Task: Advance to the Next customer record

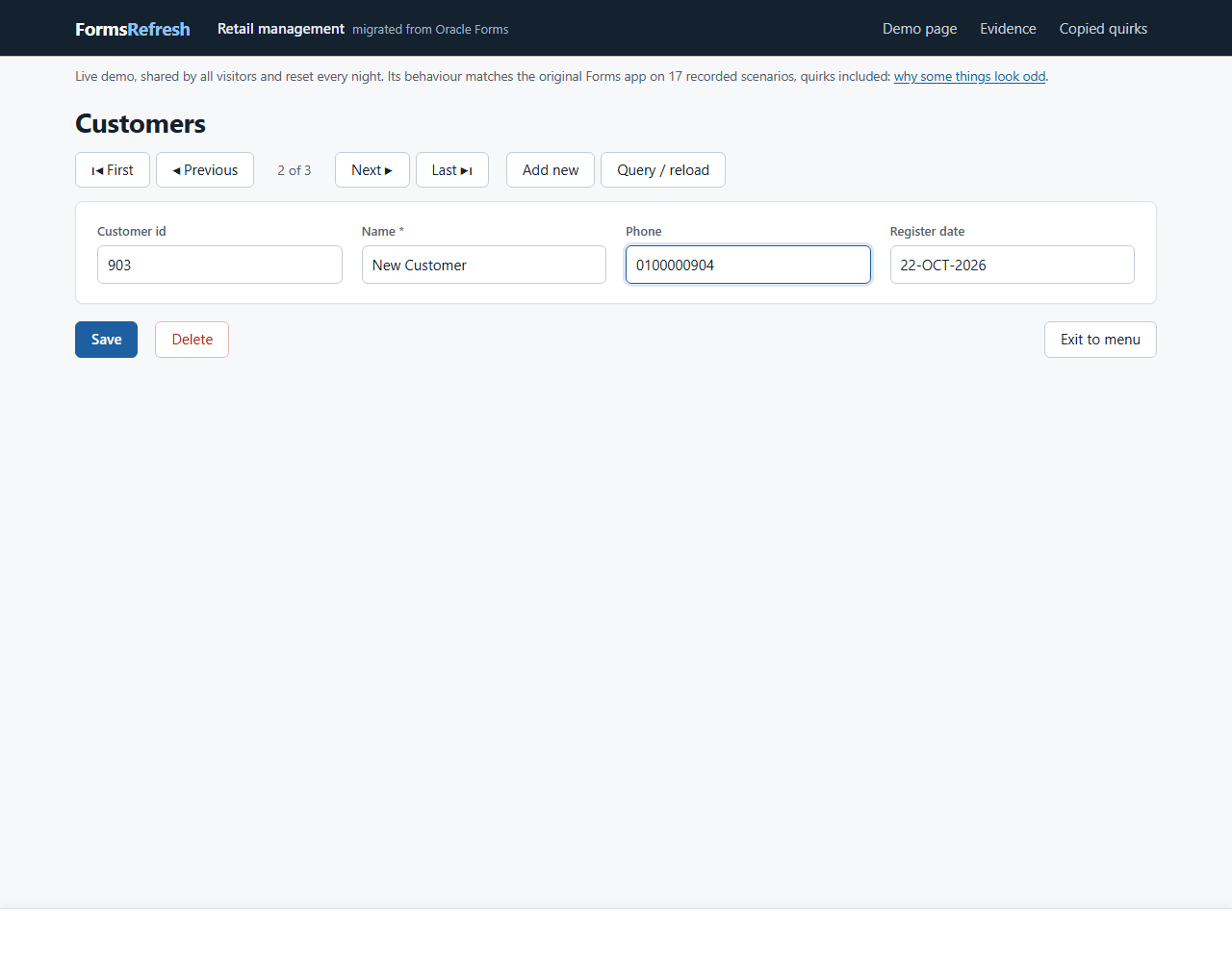Action: (372, 170)
